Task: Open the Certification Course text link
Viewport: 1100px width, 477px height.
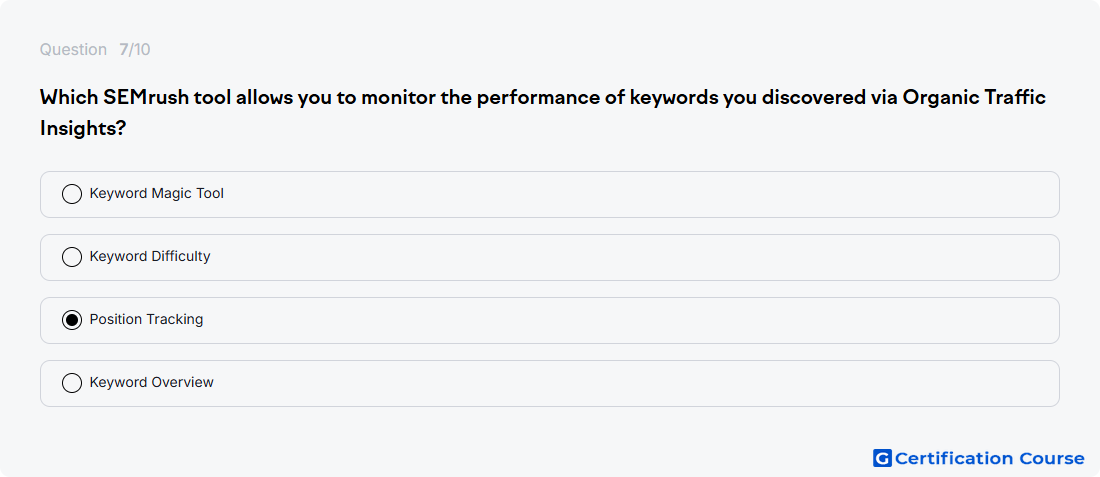Action: pyautogui.click(x=990, y=458)
